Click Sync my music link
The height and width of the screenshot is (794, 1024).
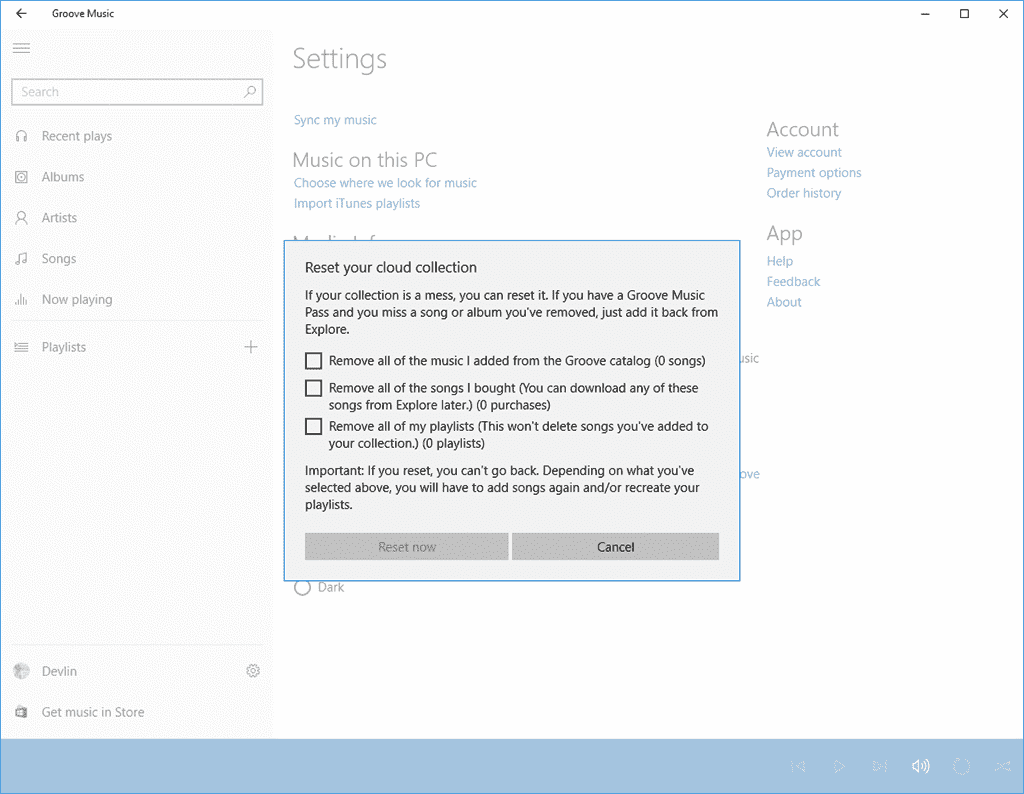(335, 120)
